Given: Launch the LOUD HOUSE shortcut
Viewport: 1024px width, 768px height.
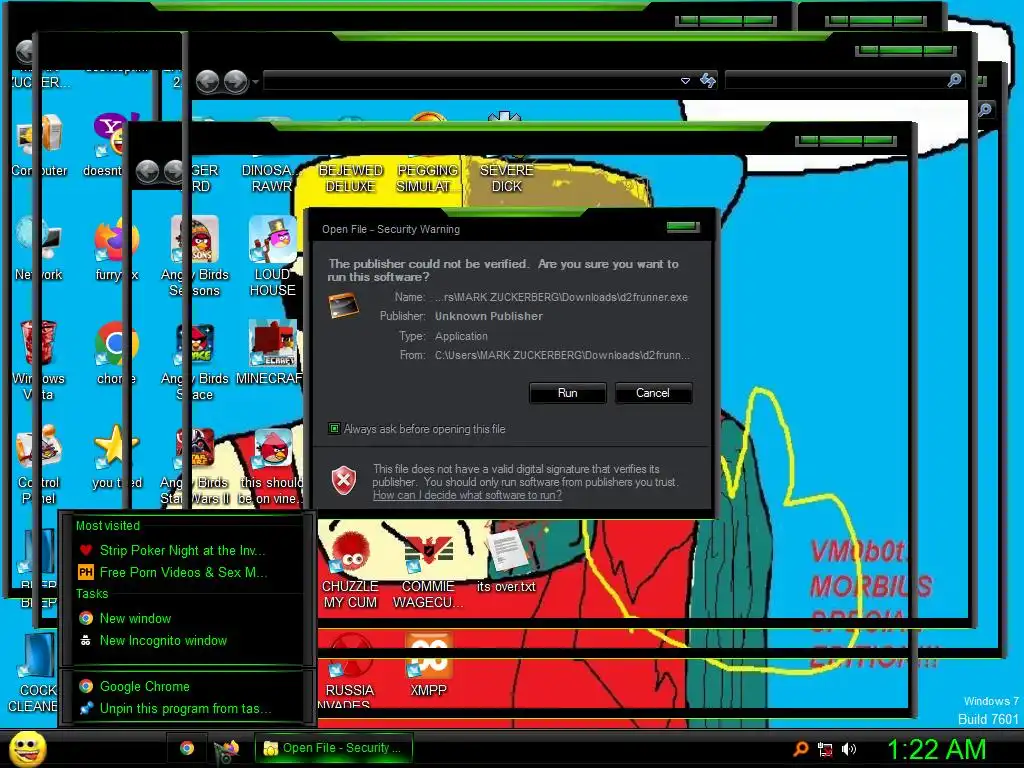Looking at the screenshot, I should point(272,256).
